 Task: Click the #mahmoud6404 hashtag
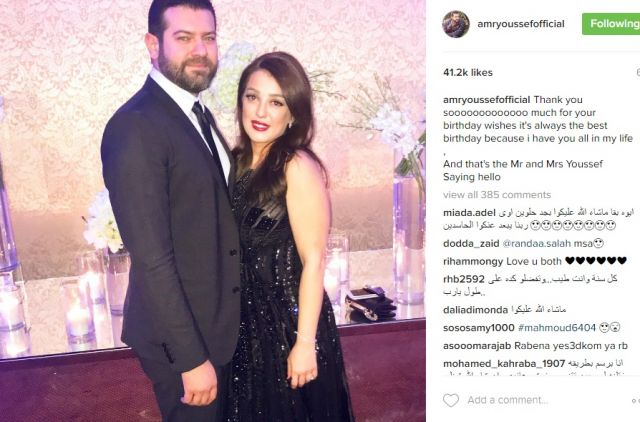[557, 328]
